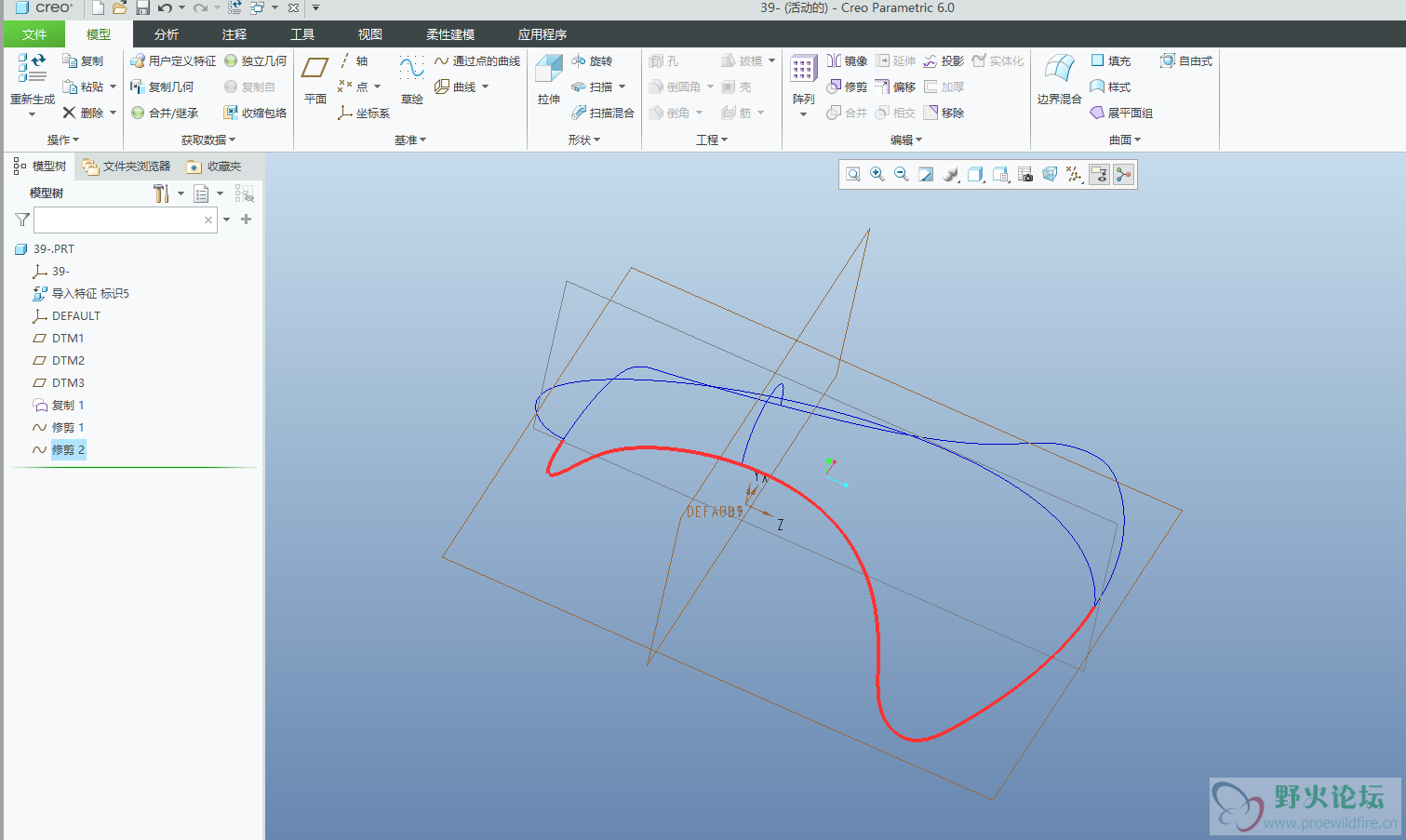Click the model tree search input field
This screenshot has width=1406, height=840.
[126, 220]
